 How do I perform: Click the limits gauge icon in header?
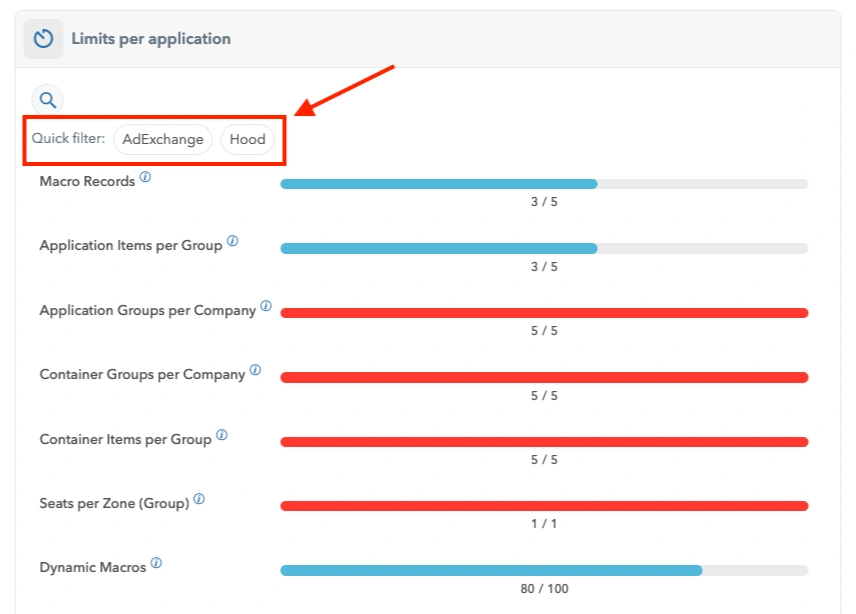43,39
